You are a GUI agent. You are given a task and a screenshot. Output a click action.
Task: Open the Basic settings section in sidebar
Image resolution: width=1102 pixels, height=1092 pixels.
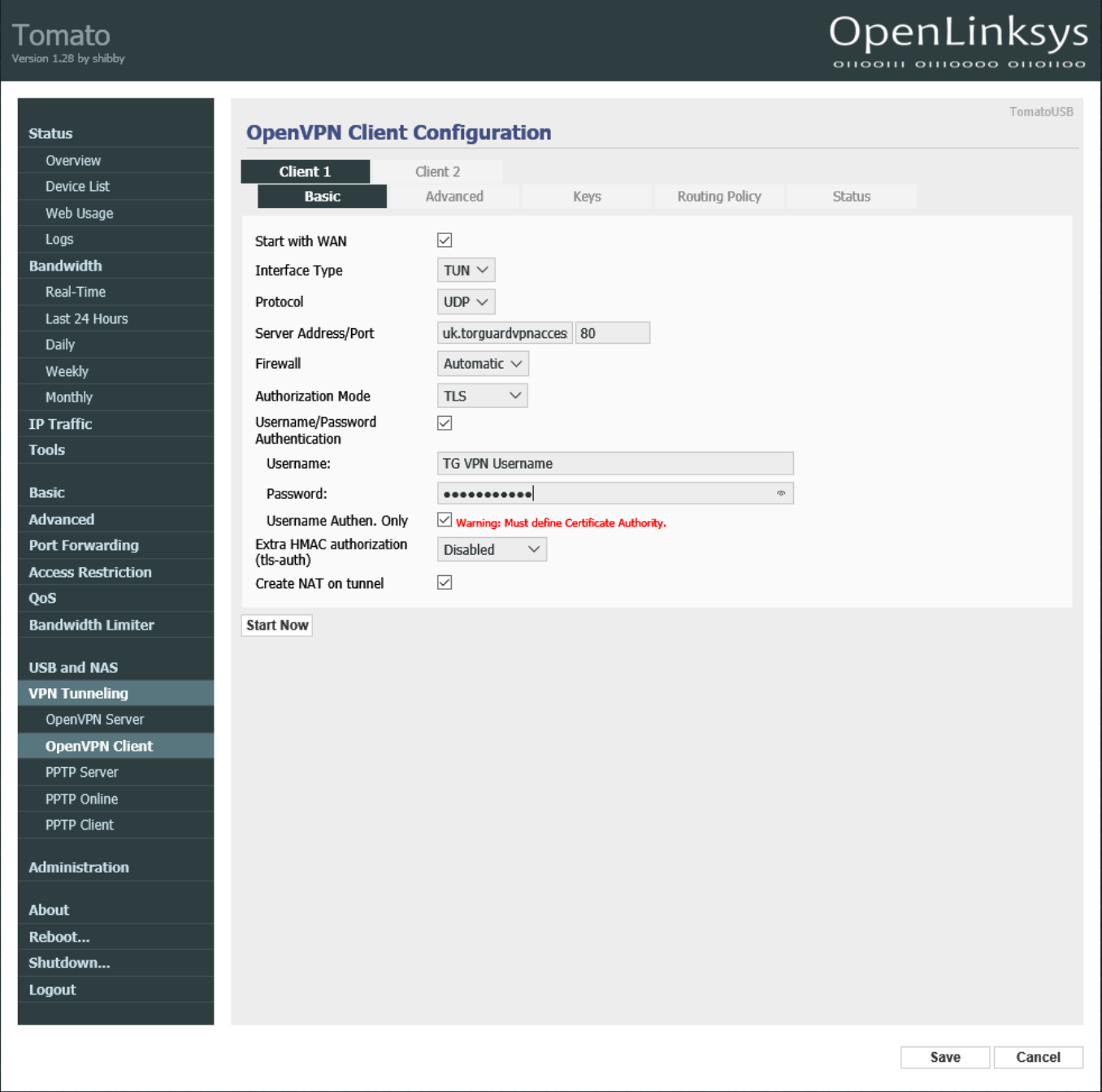coord(115,492)
